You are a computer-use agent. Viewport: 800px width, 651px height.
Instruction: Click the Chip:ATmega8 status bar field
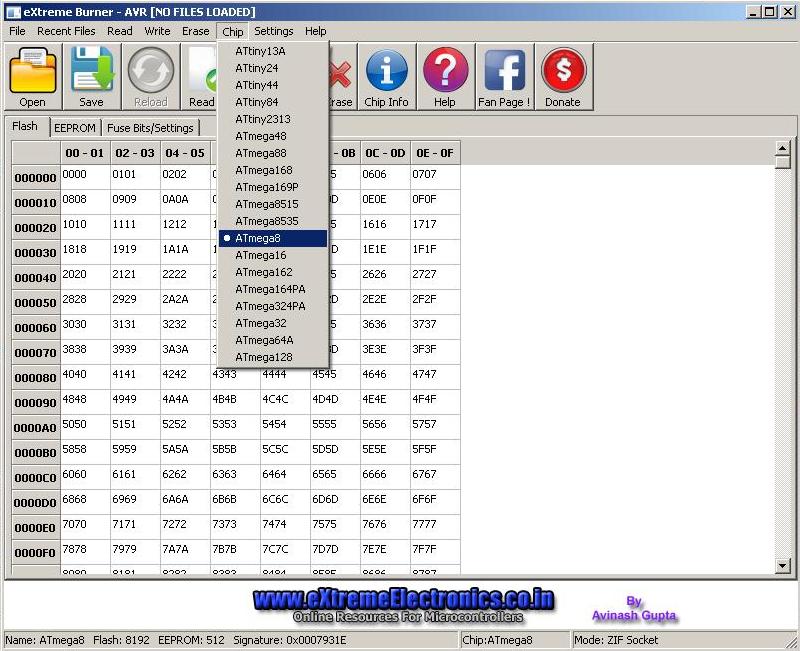point(515,640)
